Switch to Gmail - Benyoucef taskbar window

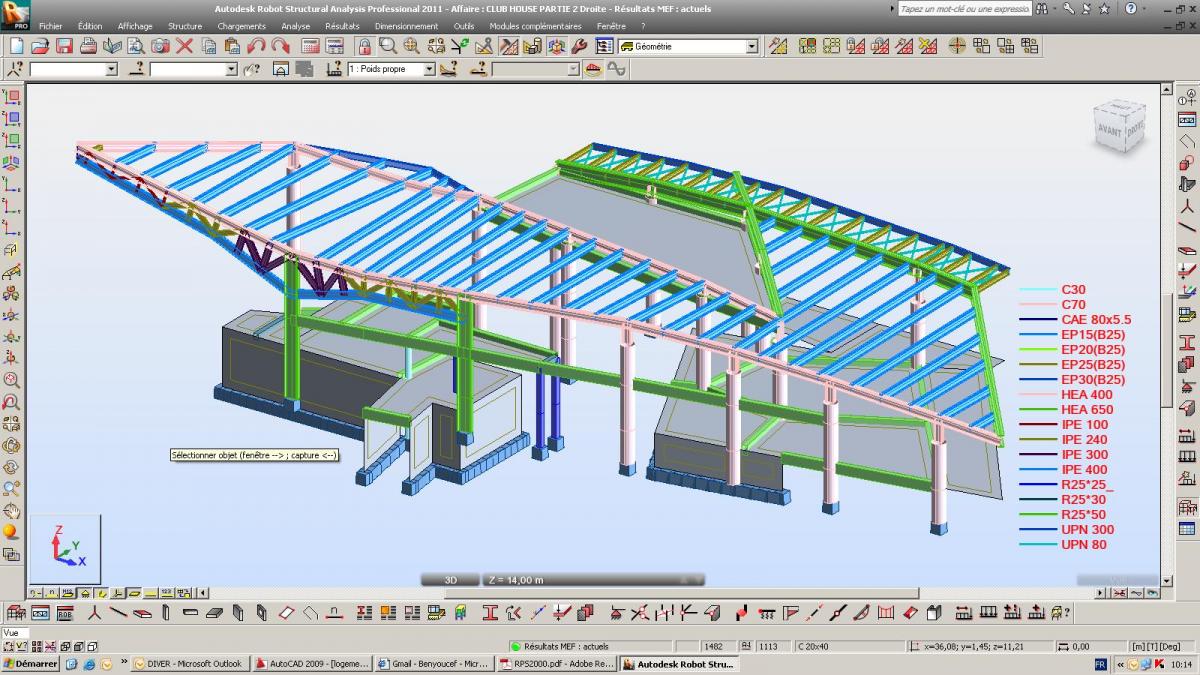pos(434,663)
